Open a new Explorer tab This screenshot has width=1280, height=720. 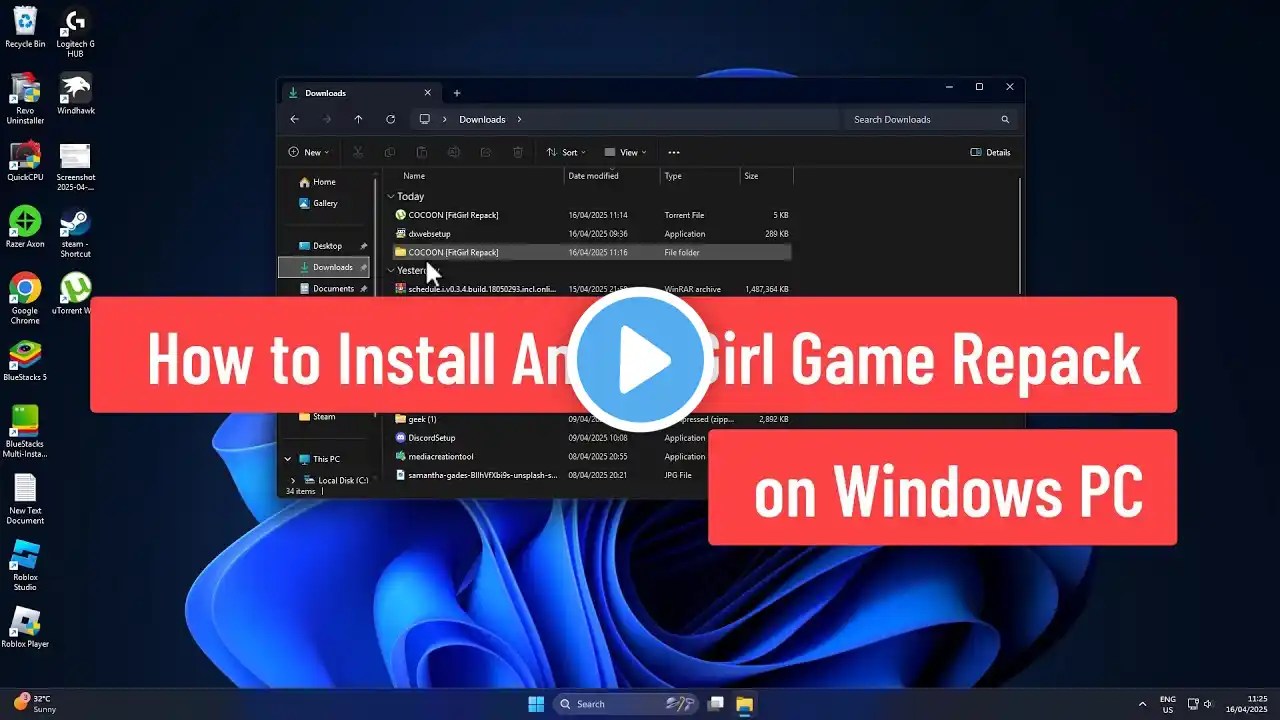[457, 93]
